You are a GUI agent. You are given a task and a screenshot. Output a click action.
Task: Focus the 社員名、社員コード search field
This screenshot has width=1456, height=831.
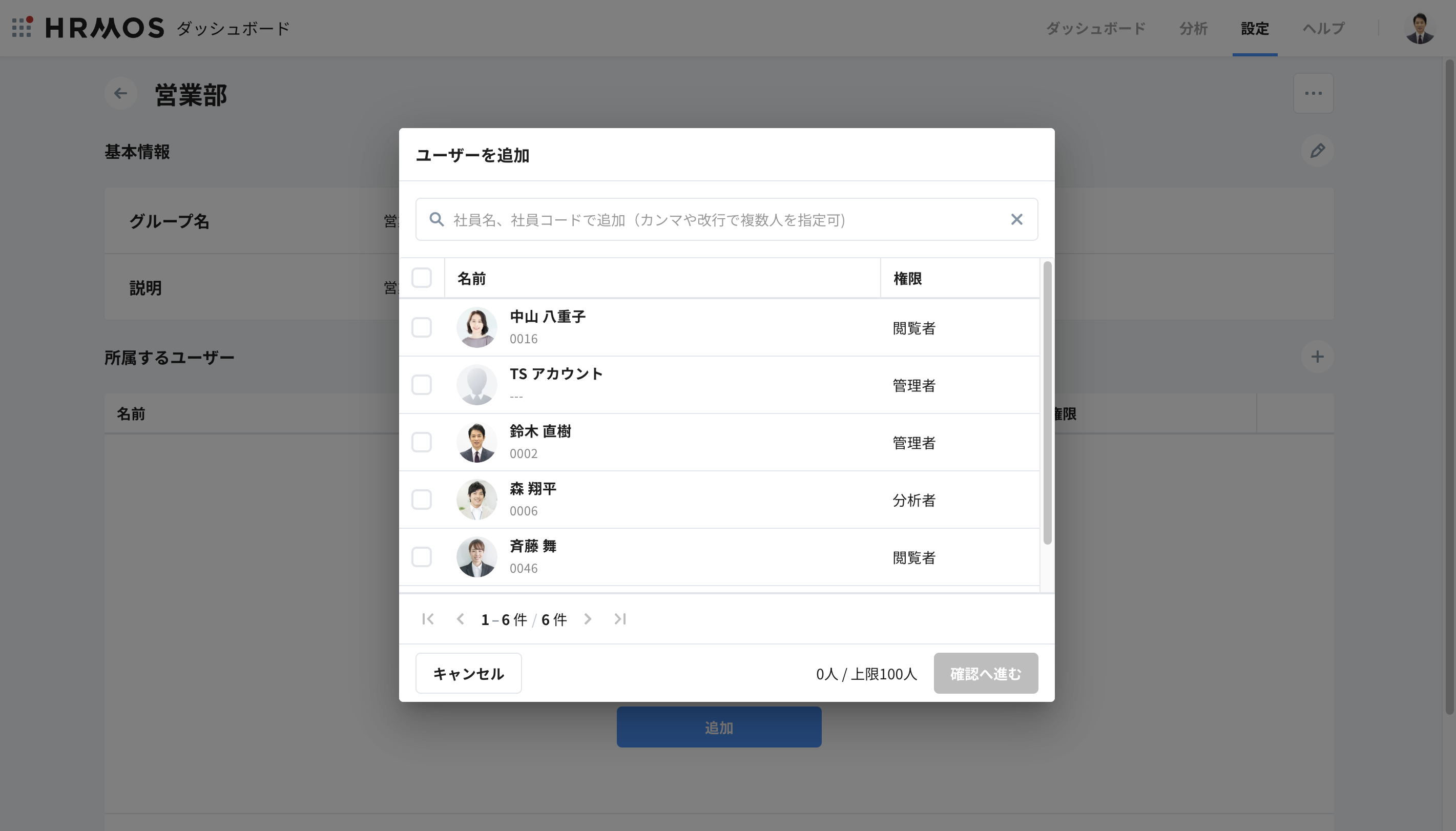pos(724,220)
